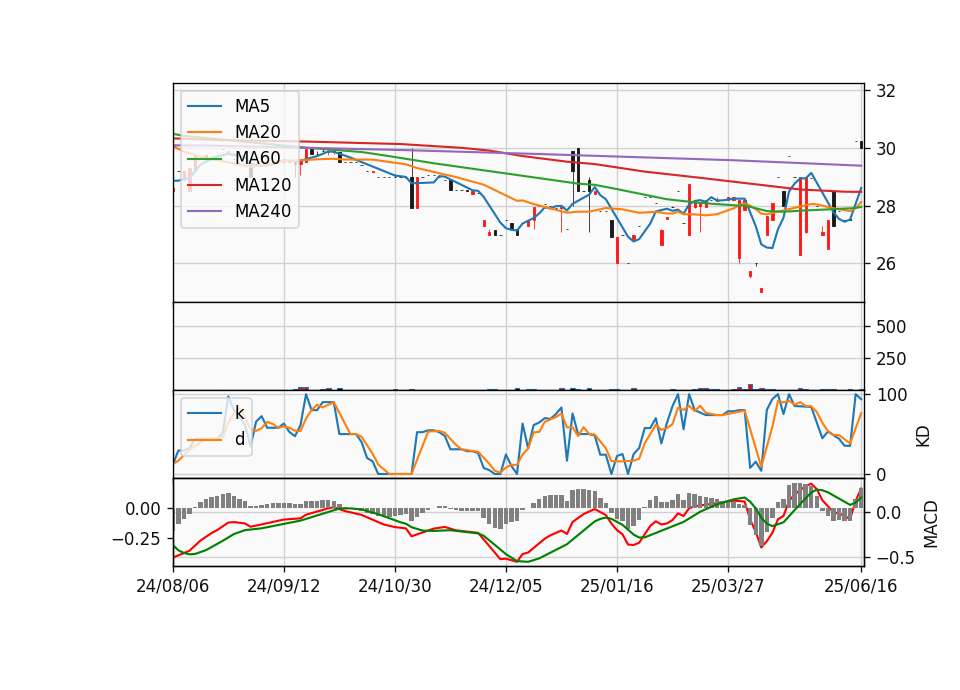The width and height of the screenshot is (960, 690).
Task: Click the MACD right axis value −0.5
Action: point(895,558)
